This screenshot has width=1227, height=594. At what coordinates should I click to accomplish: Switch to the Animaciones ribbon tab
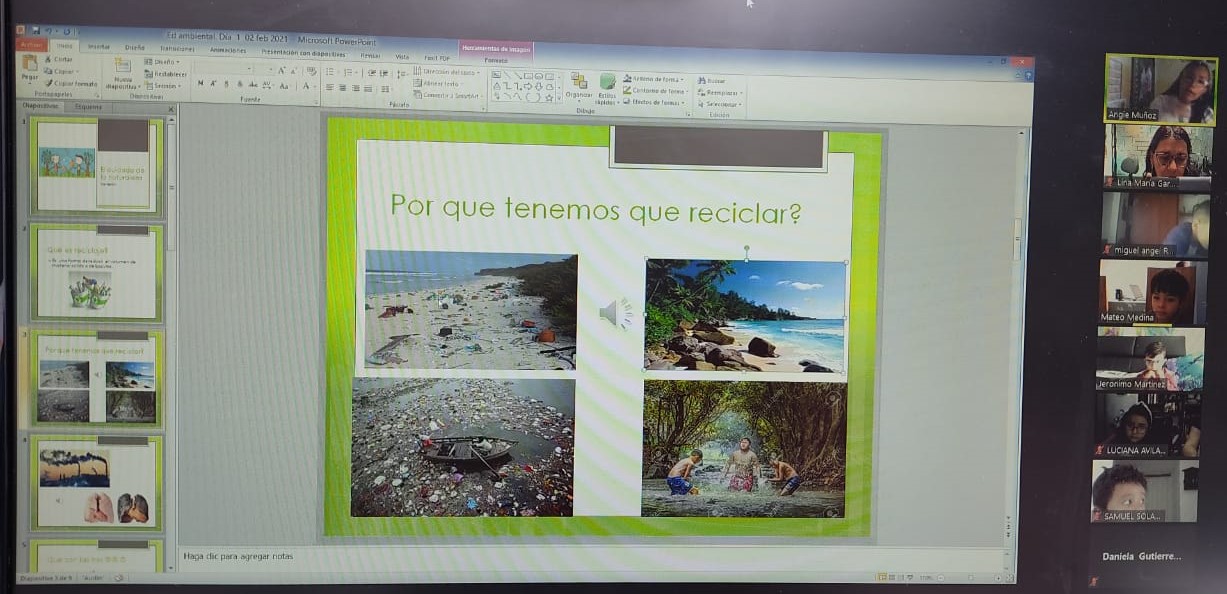[x=228, y=49]
